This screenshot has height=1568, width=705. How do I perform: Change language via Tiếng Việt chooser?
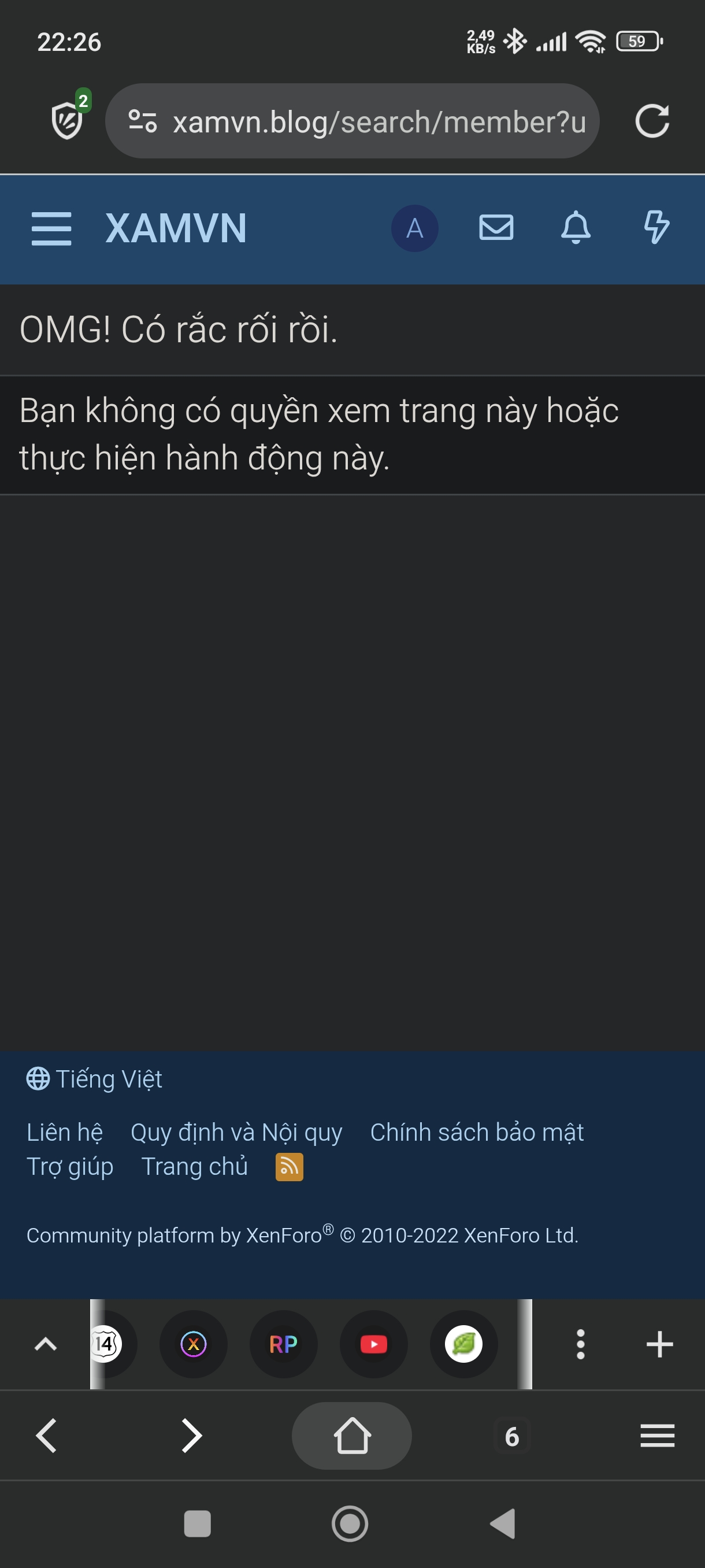coord(94,1079)
